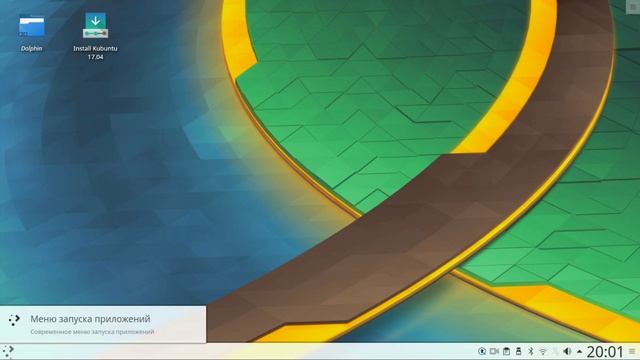Click the 20:01 digital clock
The width and height of the screenshot is (640, 360).
pyautogui.click(x=605, y=351)
